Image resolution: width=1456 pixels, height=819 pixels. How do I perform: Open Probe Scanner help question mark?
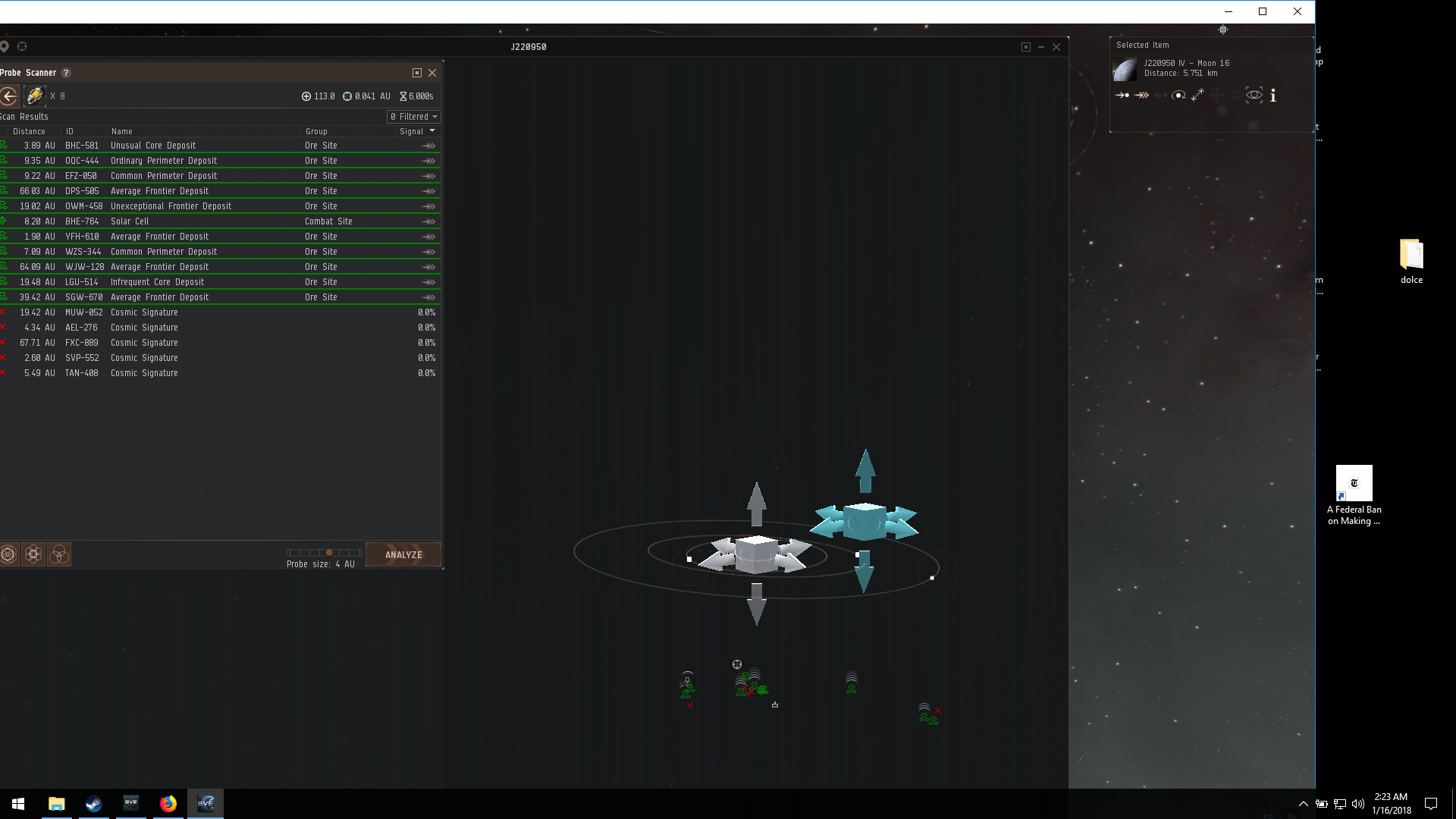[66, 73]
